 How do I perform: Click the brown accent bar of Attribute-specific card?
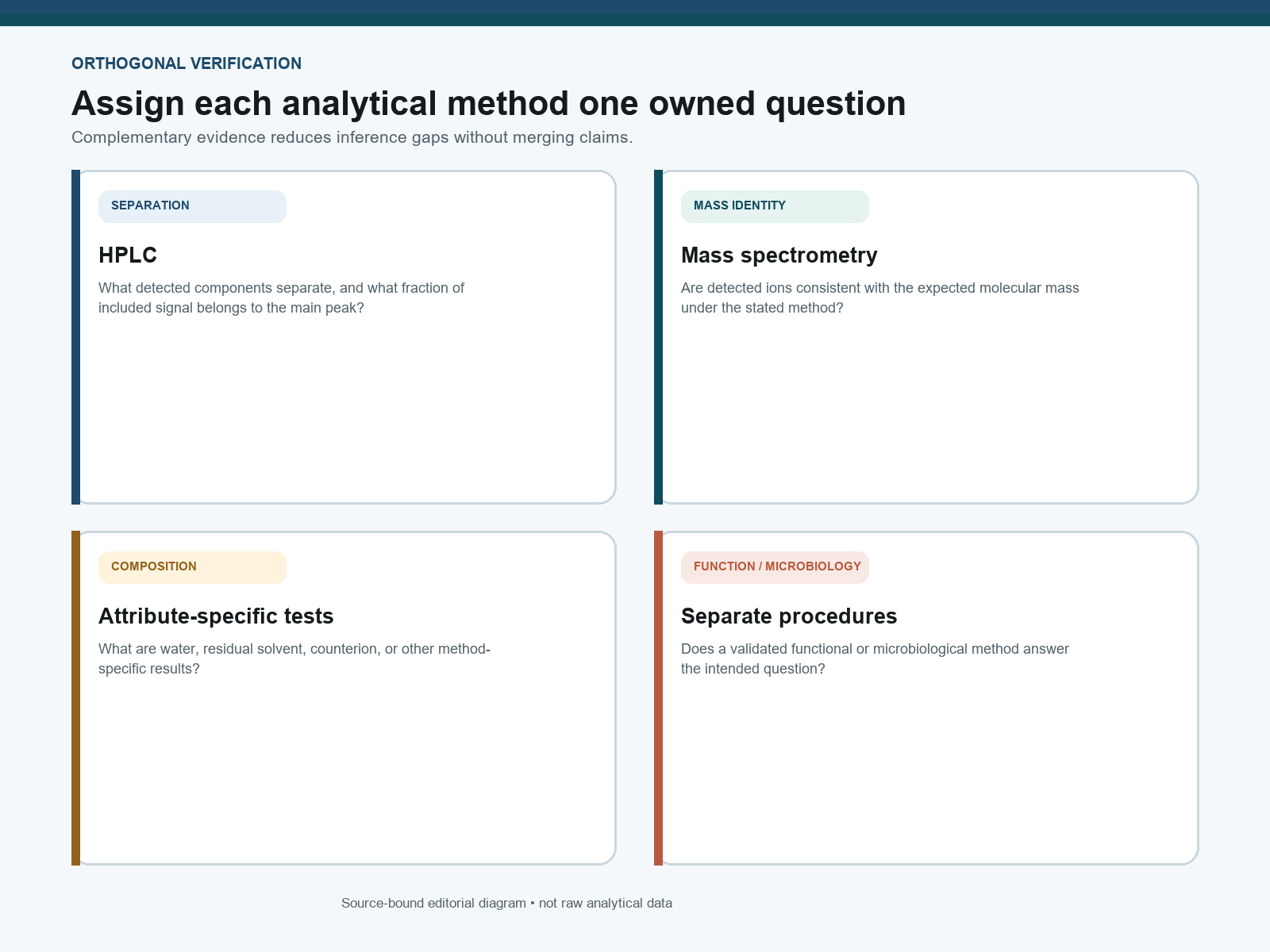[75, 698]
